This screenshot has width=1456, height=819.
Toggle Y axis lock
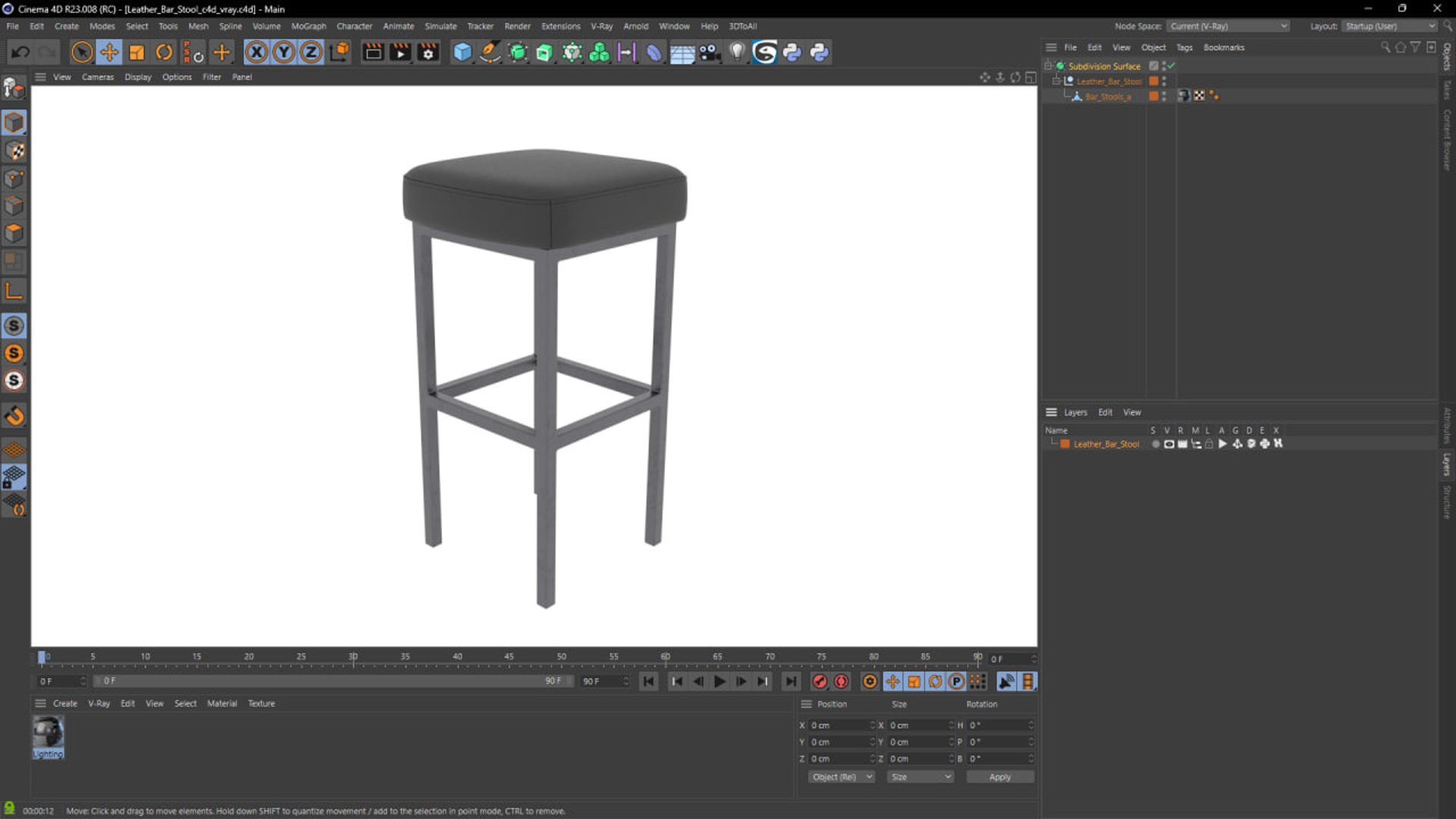284,52
